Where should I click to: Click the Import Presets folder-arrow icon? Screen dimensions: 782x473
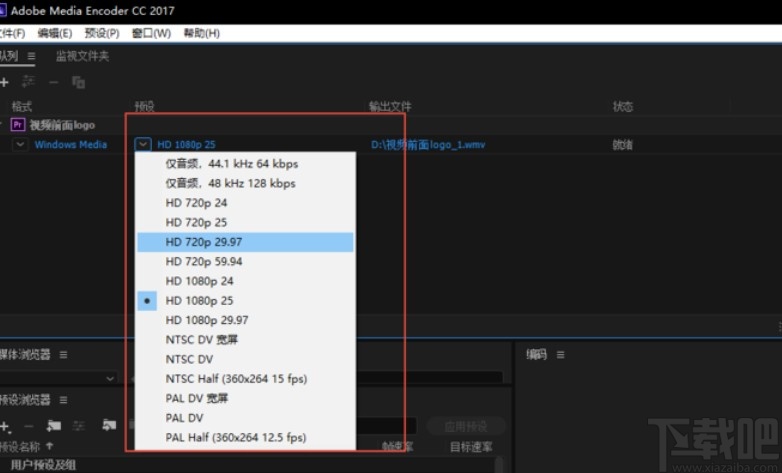pos(109,425)
